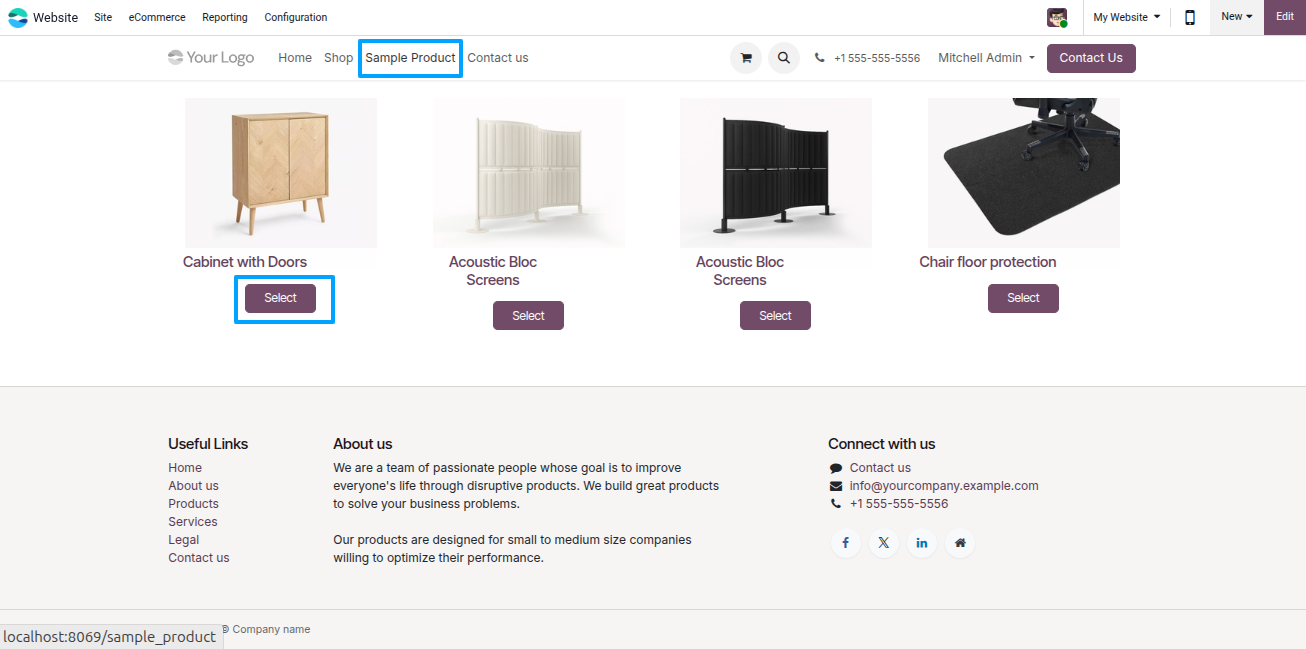
Task: Click Chair floor protection title
Action: pos(988,262)
